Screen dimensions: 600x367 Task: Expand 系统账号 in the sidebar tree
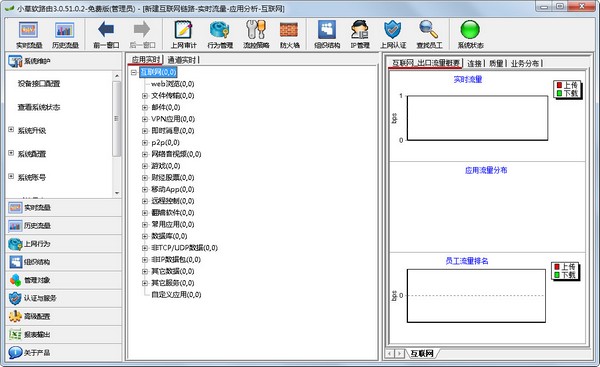coord(11,176)
